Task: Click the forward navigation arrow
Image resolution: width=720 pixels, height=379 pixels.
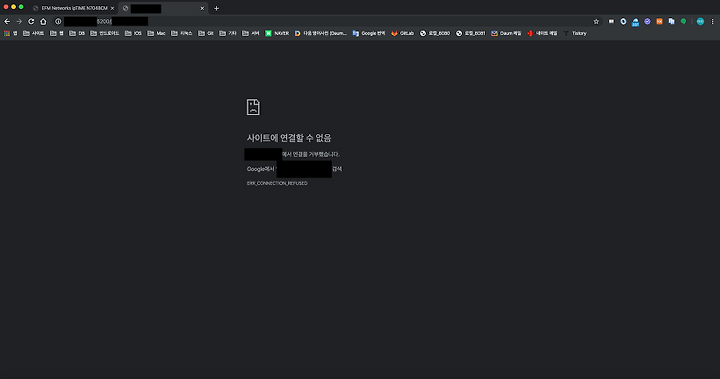Action: tap(19, 21)
